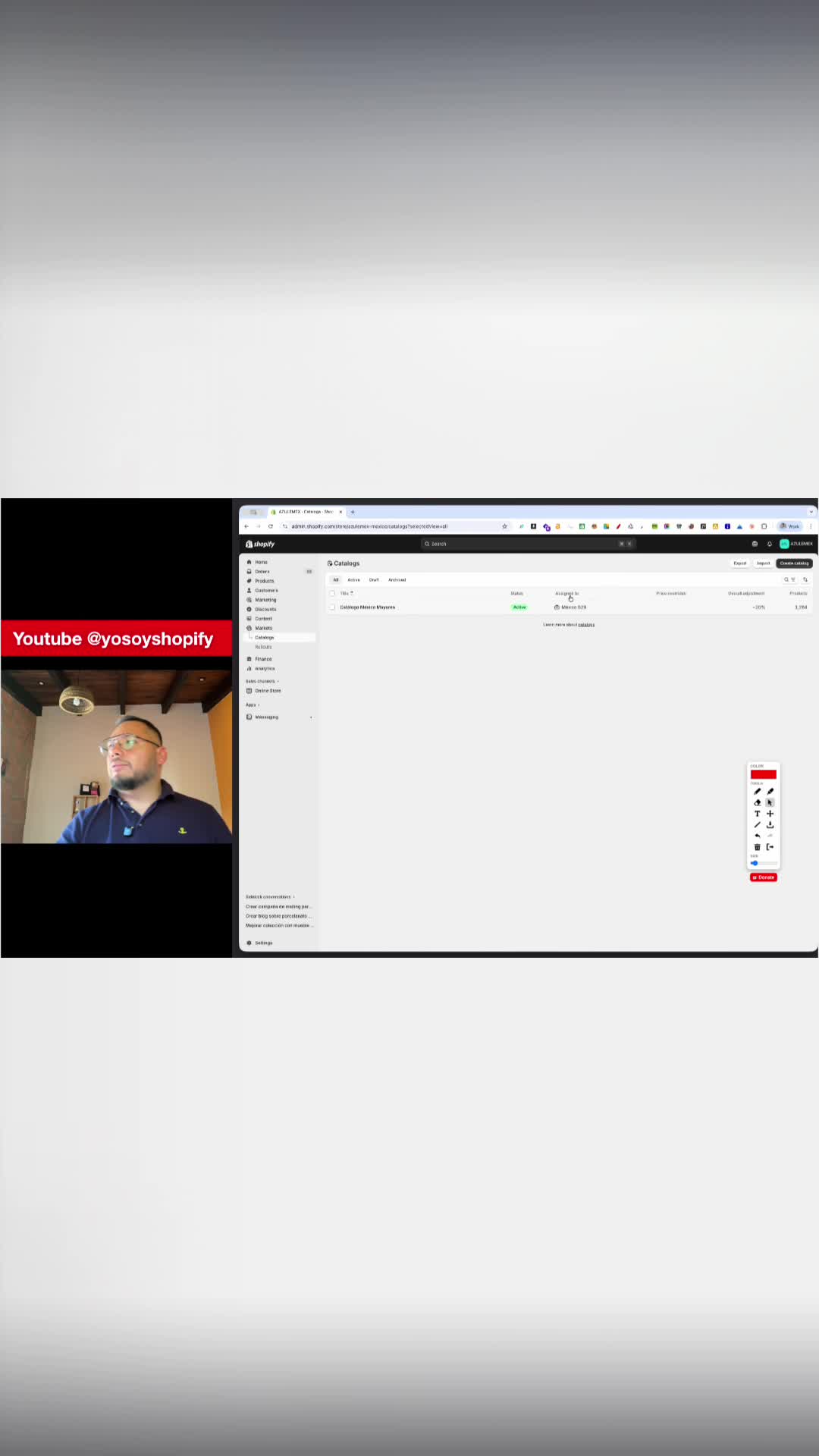The image size is (819, 1456).
Task: Focus the Shopify top Search field
Action: 528,544
